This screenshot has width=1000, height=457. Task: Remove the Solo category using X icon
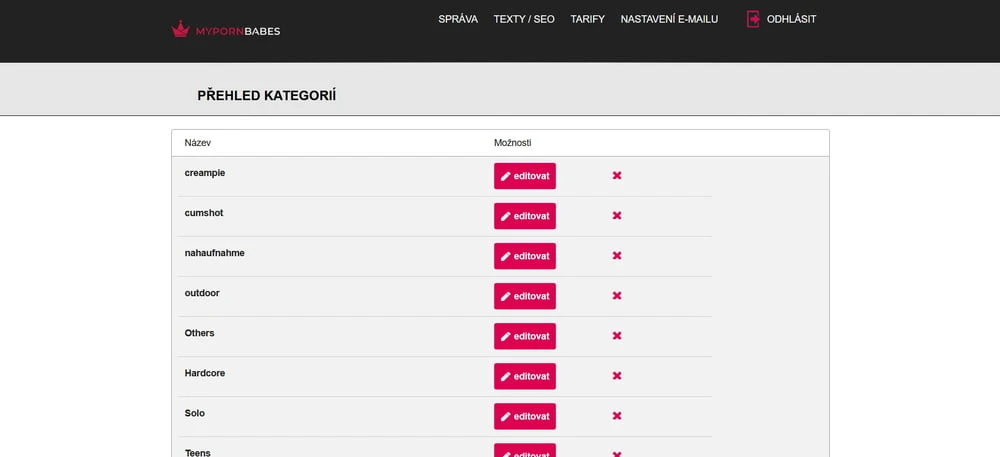click(617, 416)
